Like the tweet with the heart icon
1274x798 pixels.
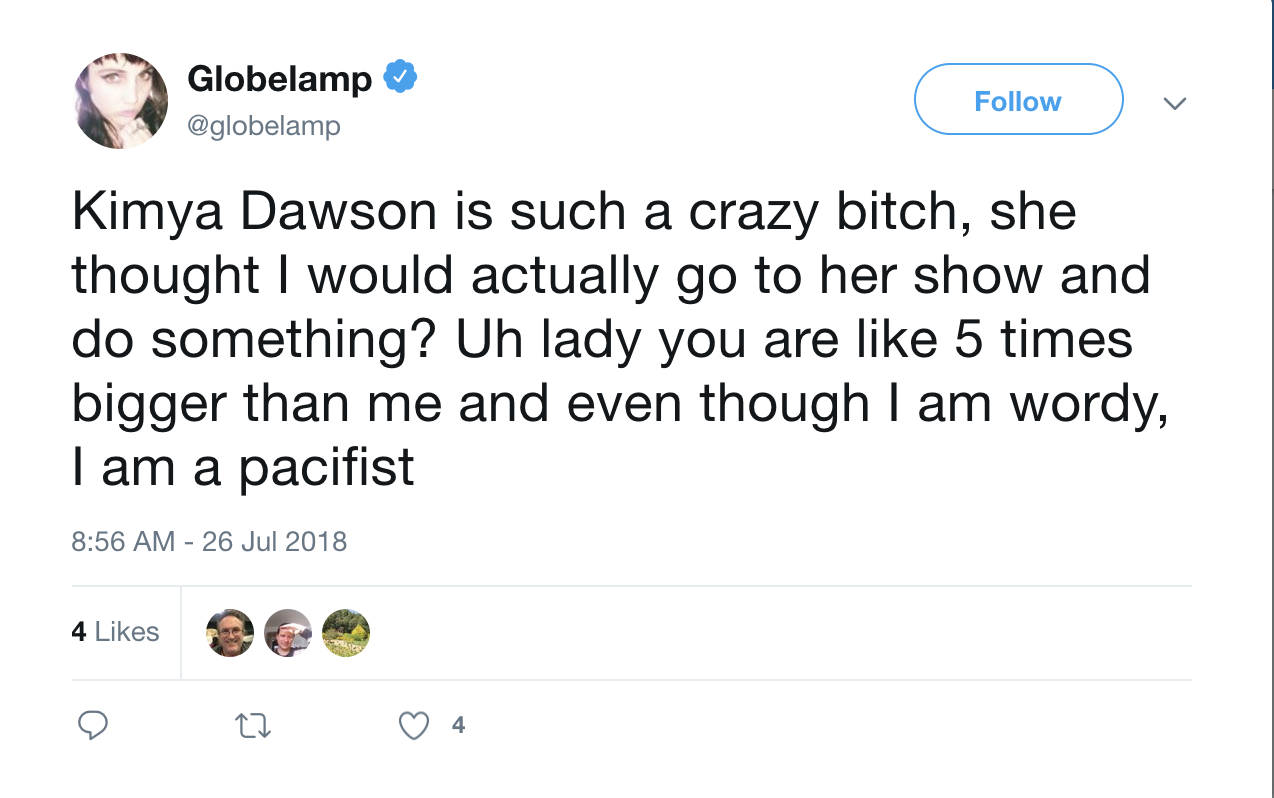[413, 725]
